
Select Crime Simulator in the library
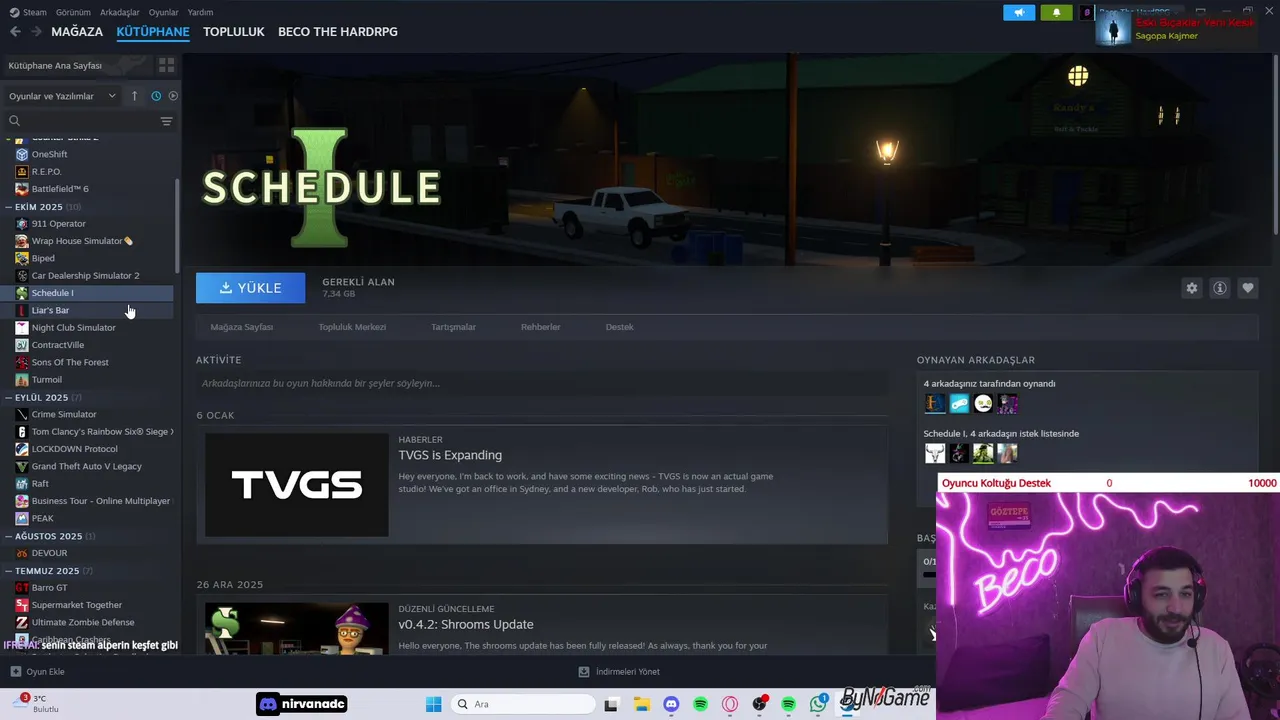coord(64,414)
